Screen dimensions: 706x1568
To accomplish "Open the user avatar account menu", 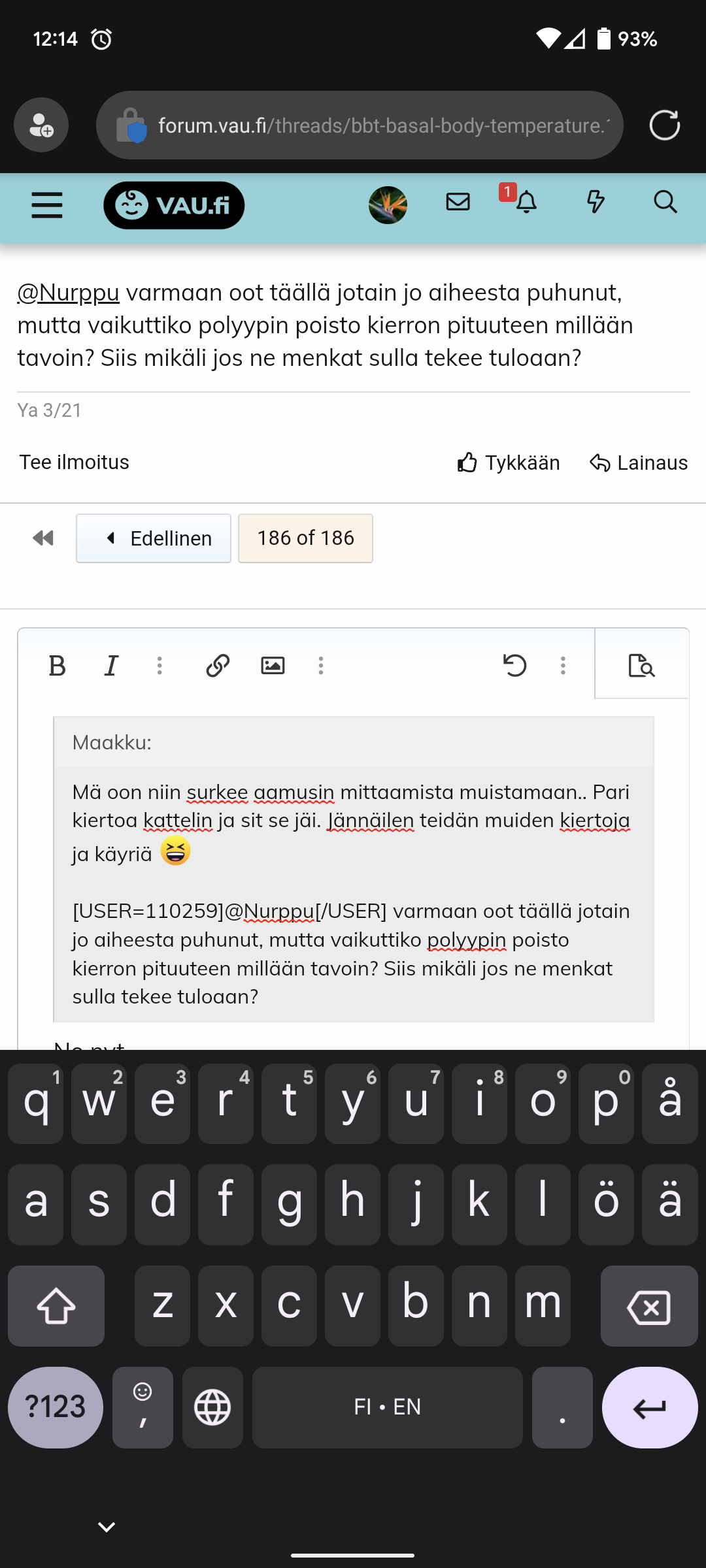I will click(x=388, y=205).
